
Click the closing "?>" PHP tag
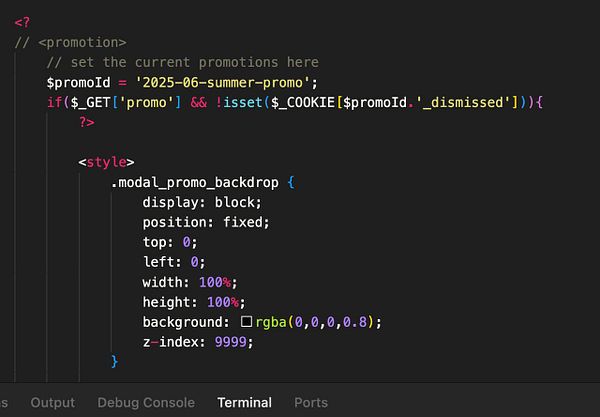(x=86, y=122)
